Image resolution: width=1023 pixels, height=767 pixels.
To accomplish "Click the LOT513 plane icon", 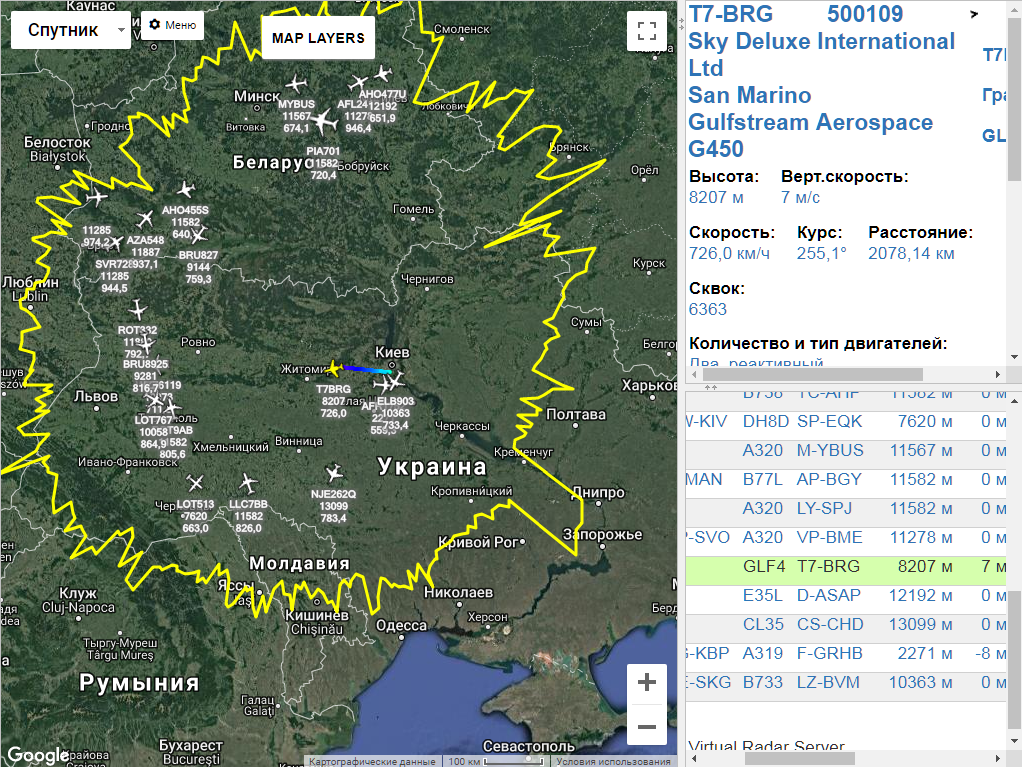I will click(194, 484).
